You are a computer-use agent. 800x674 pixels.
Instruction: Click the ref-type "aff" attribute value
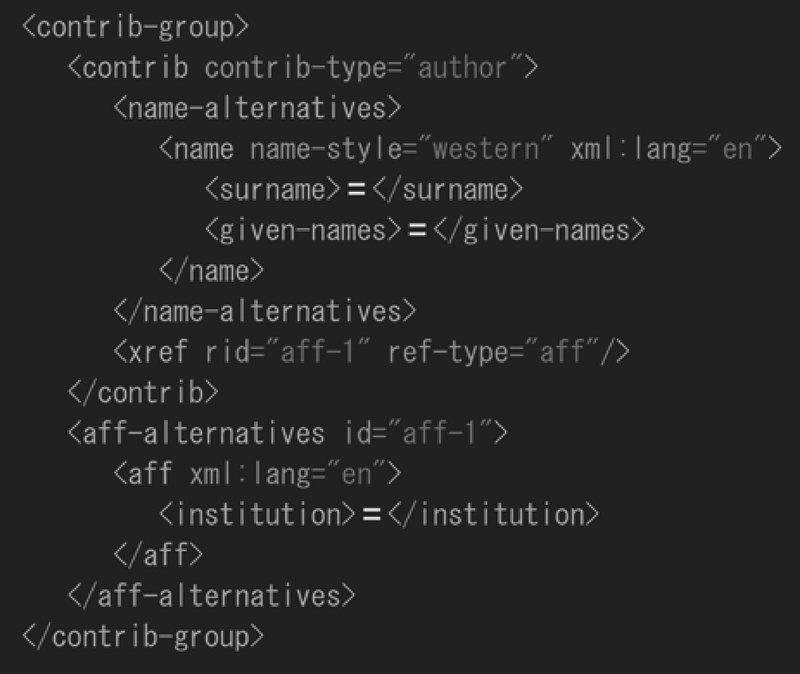point(562,352)
